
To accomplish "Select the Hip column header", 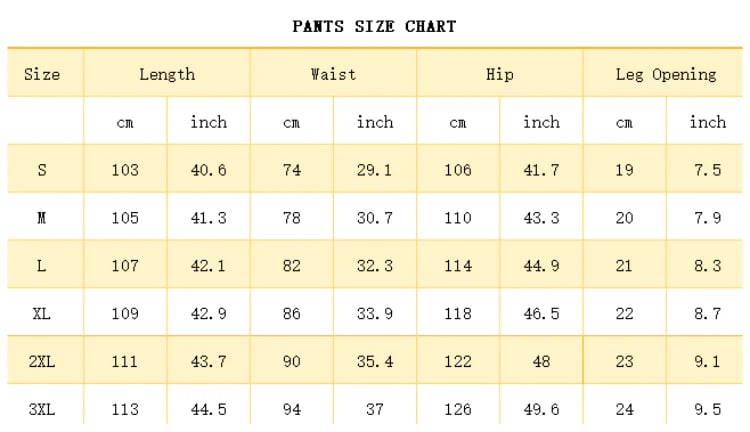I will pos(499,74).
